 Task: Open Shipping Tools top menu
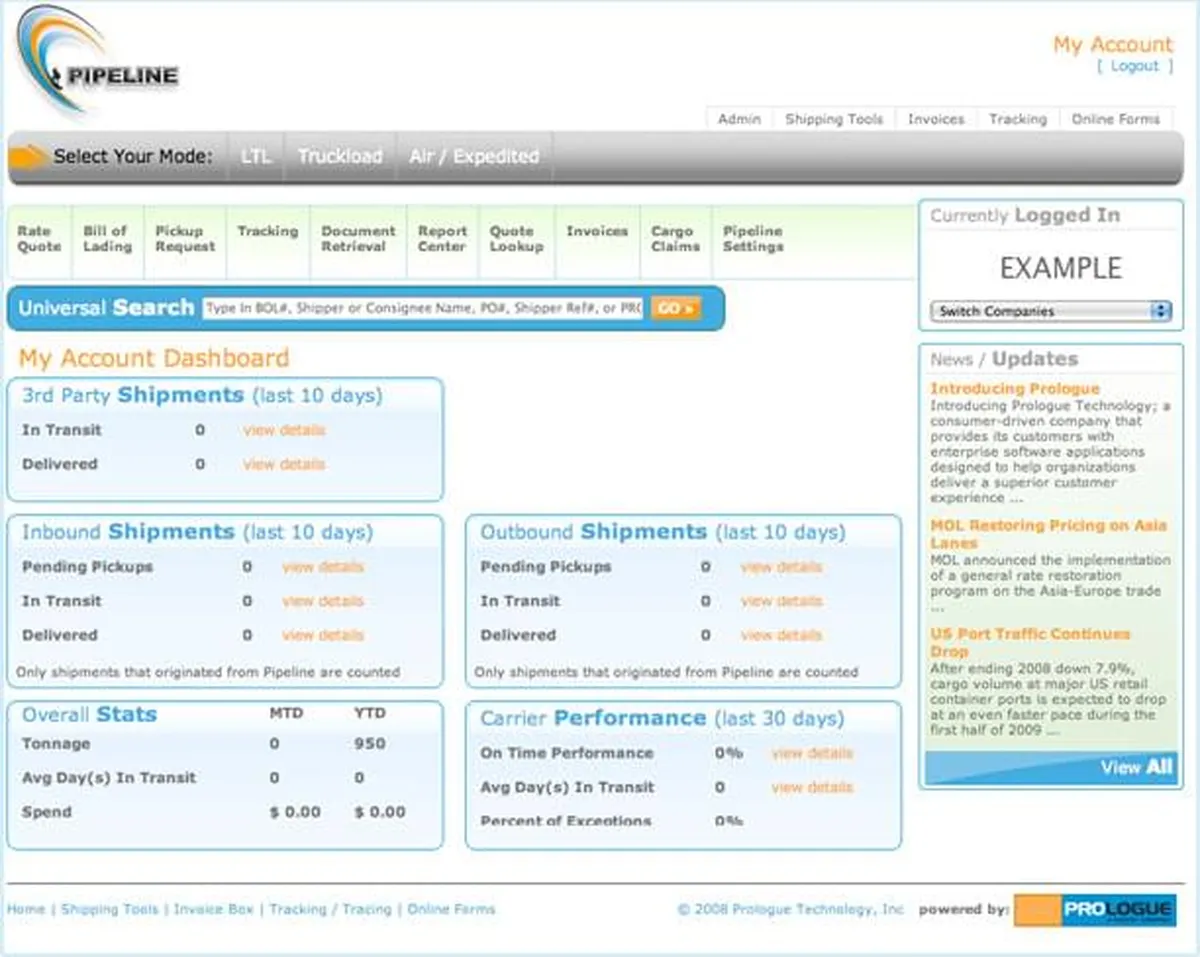click(x=834, y=118)
